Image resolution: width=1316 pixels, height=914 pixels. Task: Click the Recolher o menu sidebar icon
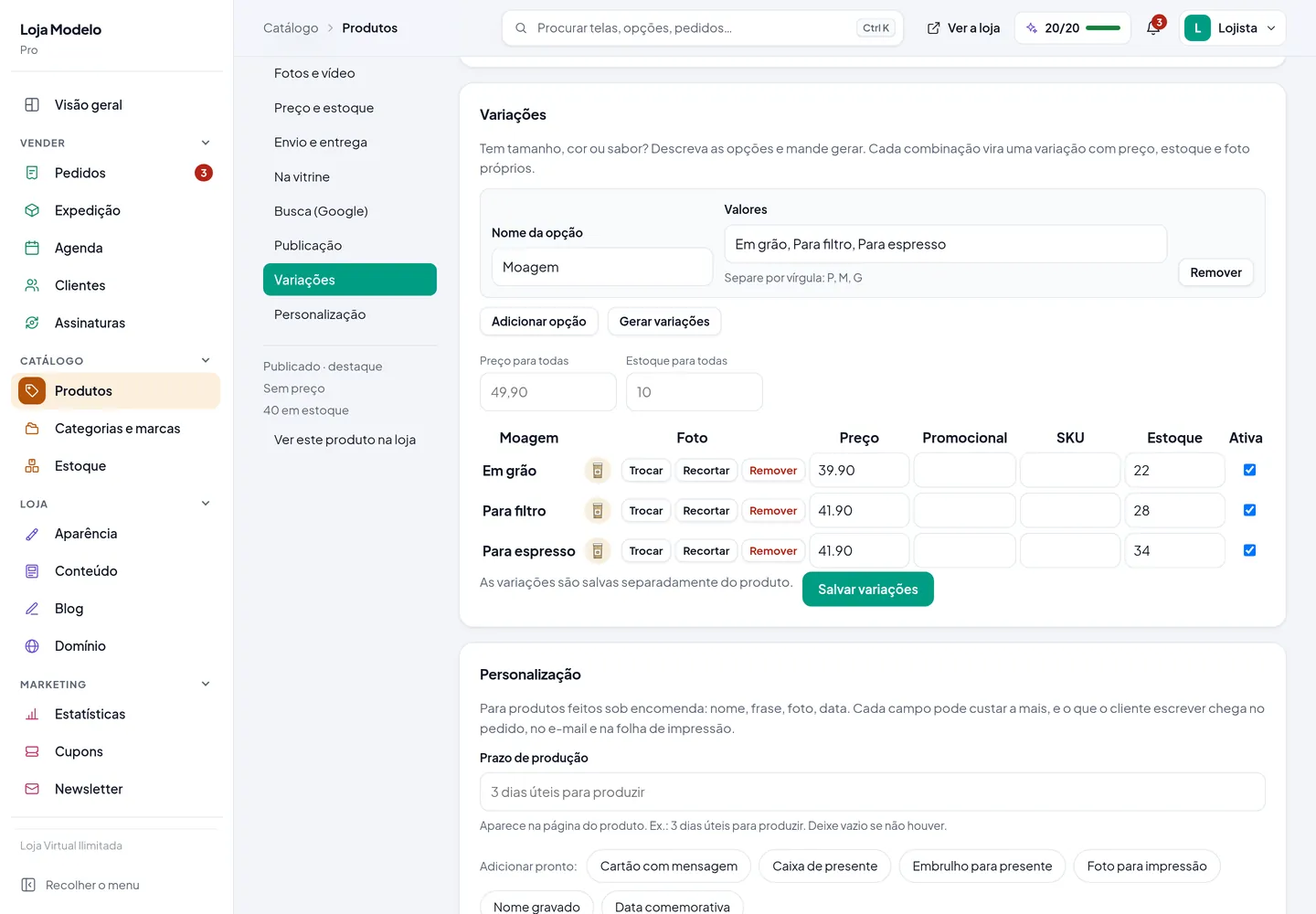click(28, 885)
